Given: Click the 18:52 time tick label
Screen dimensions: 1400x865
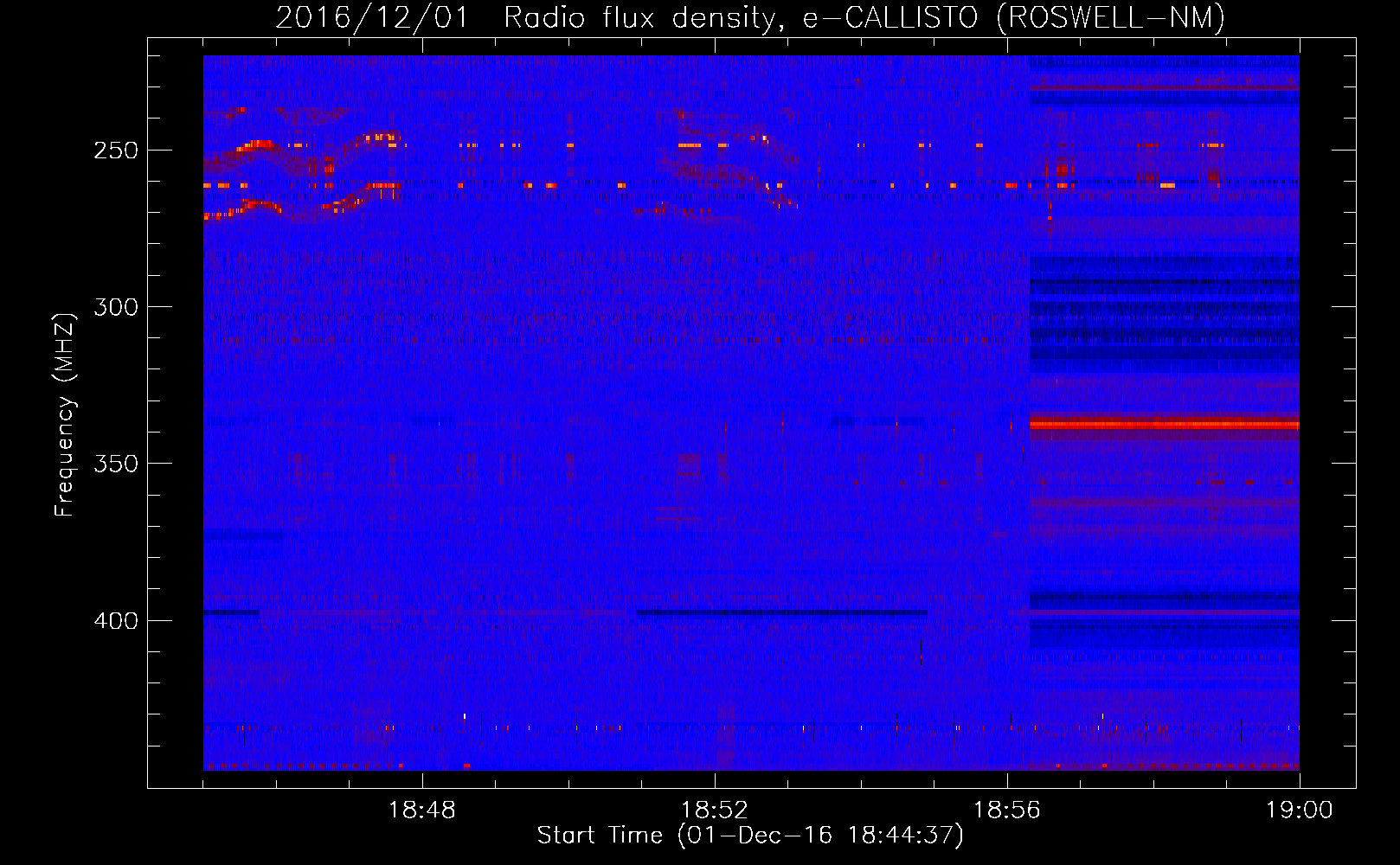Looking at the screenshot, I should coord(715,811).
